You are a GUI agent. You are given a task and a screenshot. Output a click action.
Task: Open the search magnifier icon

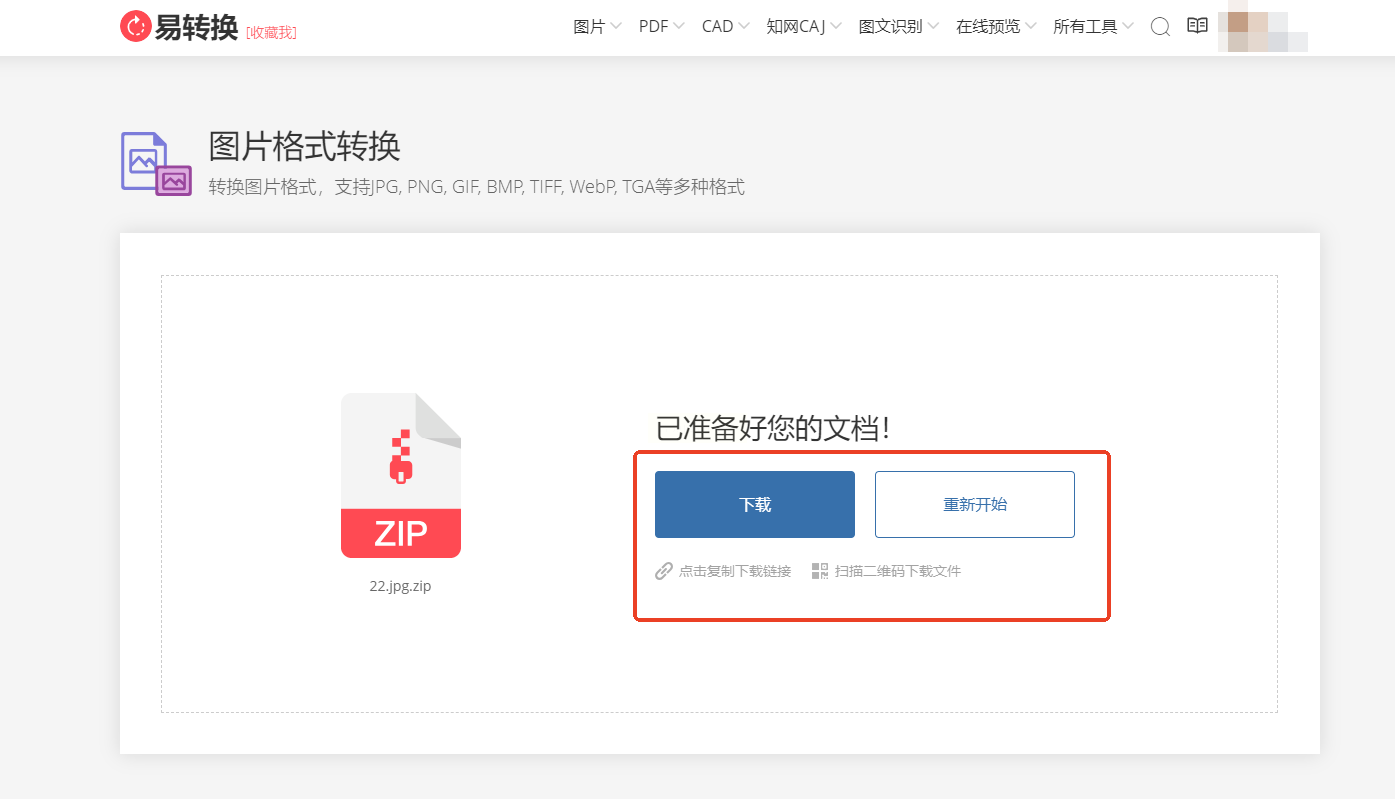coord(1160,27)
